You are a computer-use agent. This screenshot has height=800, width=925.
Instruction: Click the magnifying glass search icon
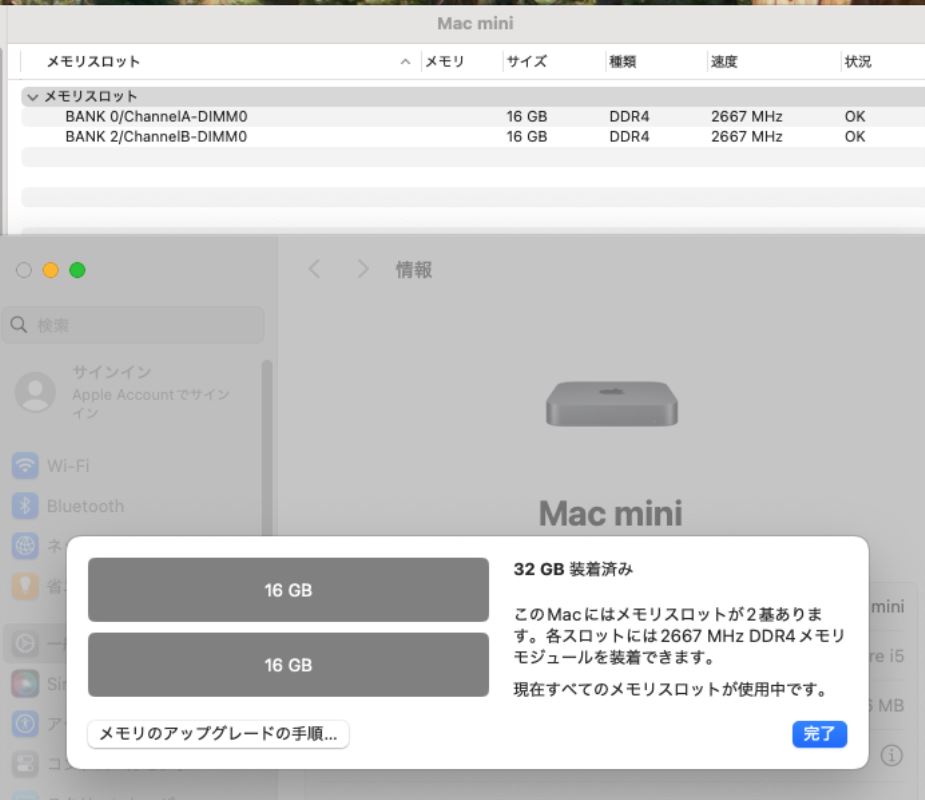(x=19, y=325)
